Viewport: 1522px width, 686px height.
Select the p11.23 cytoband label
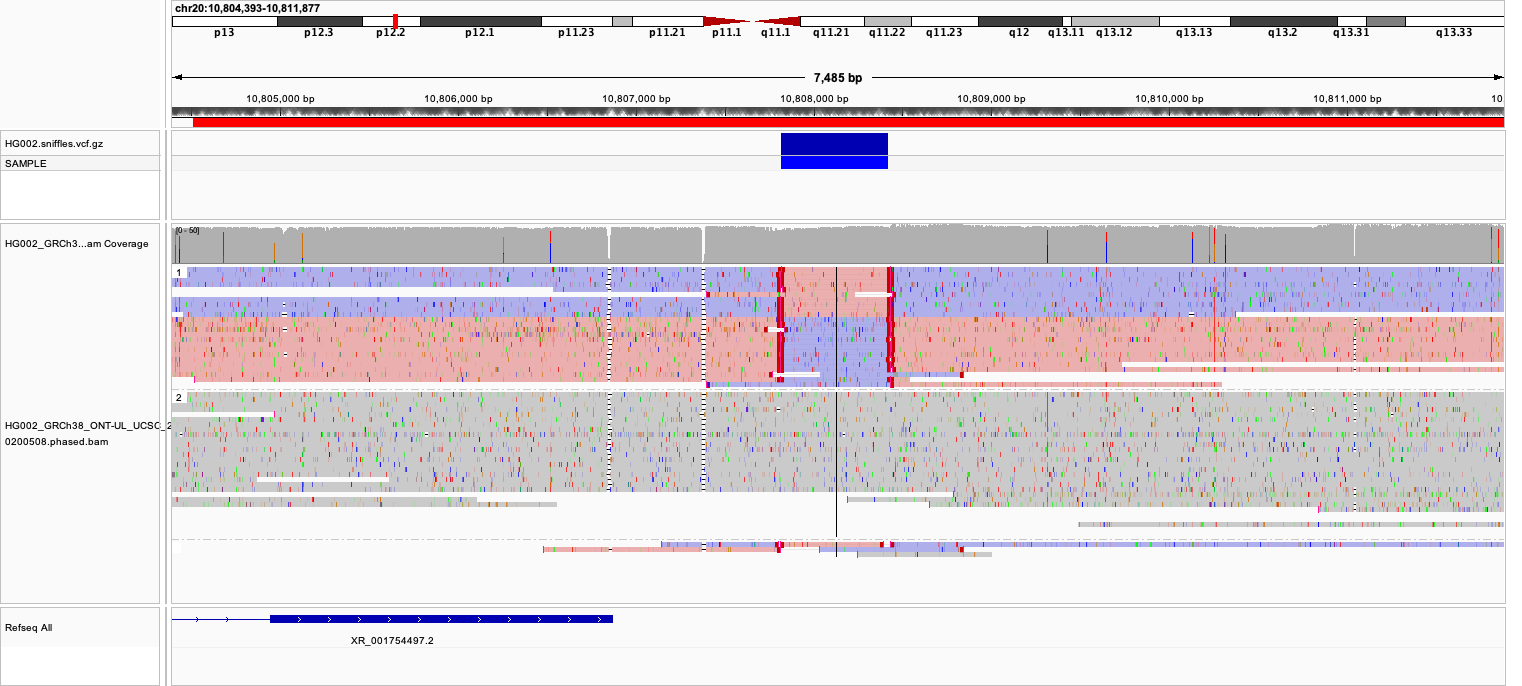[x=576, y=33]
